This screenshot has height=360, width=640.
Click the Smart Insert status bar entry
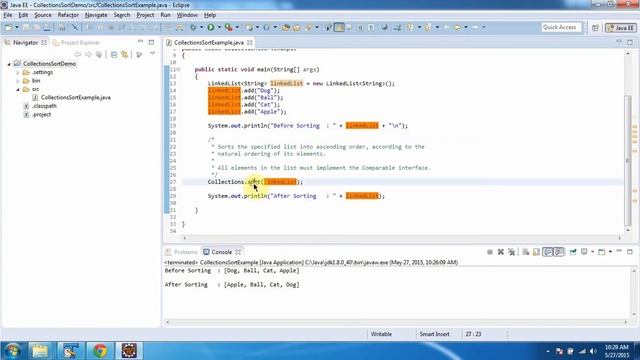(434, 334)
